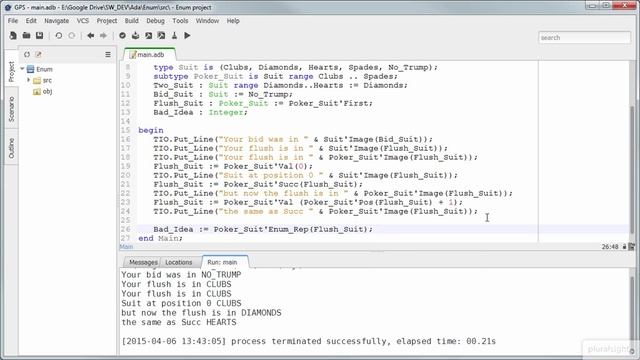Screen dimensions: 640x360
Task: Click the 26:48 cursor position indicator
Action: 610,247
